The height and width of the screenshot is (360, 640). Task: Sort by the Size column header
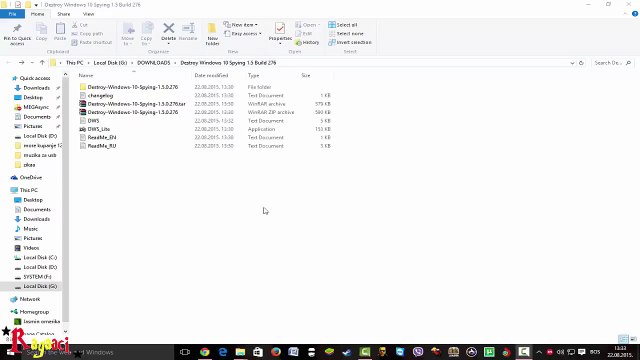[x=306, y=76]
